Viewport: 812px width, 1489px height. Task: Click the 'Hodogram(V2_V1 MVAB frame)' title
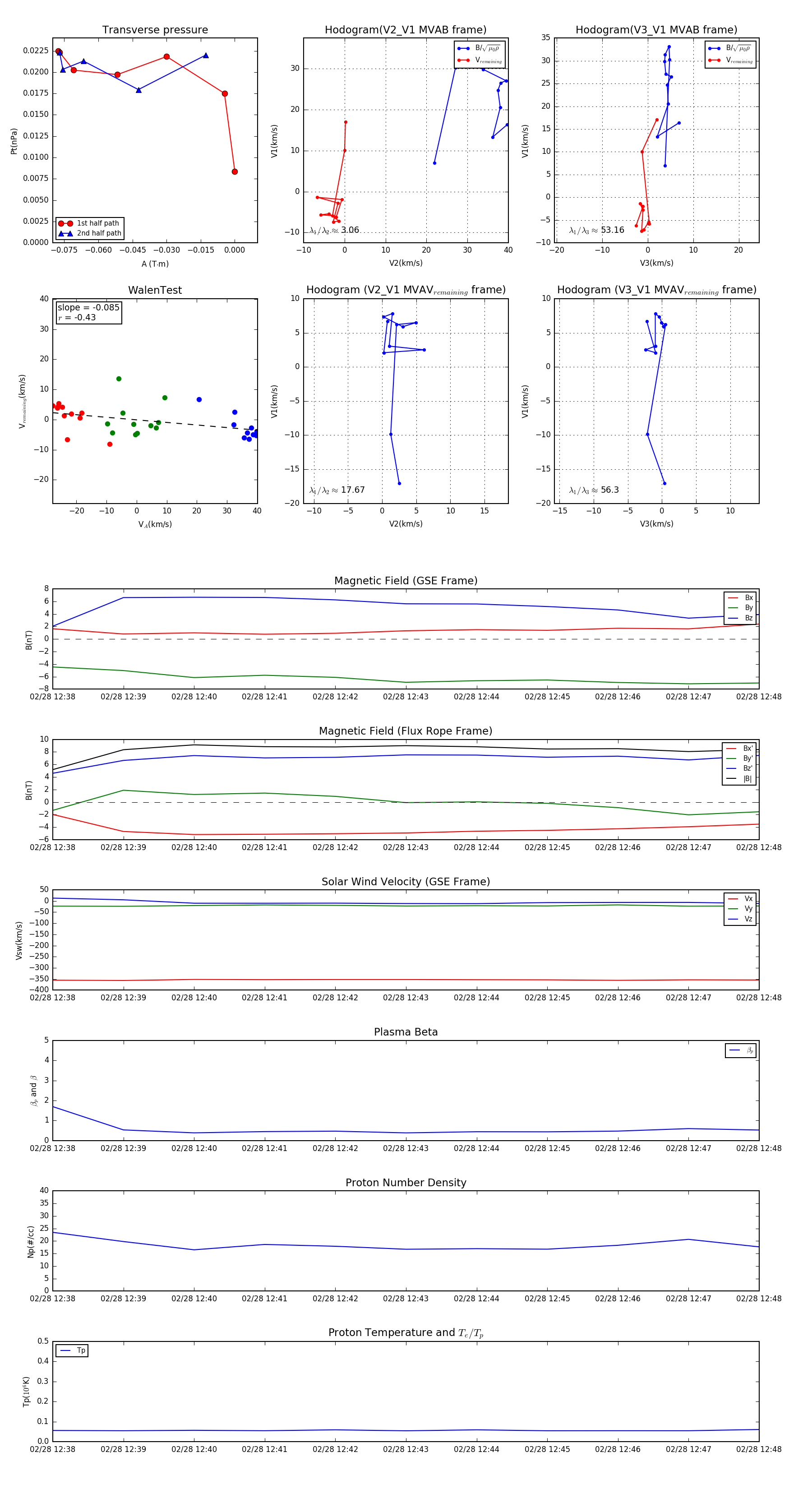click(x=406, y=30)
